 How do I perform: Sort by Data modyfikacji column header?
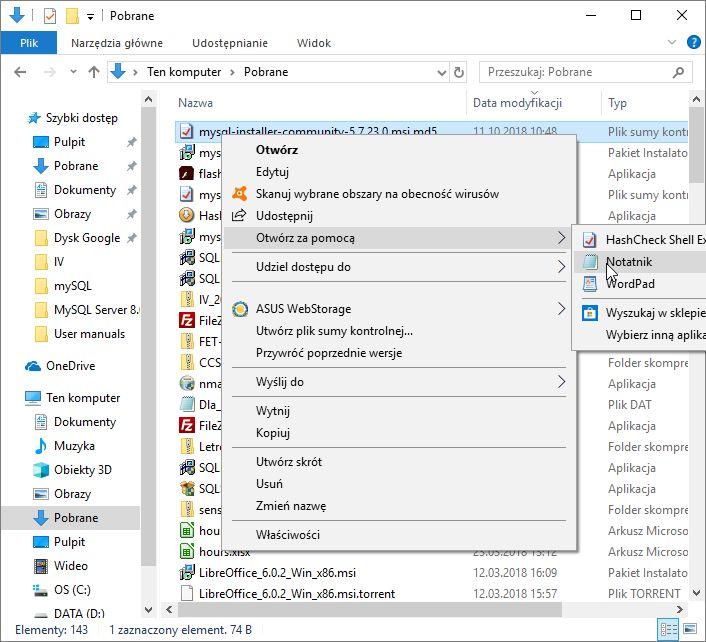[x=517, y=103]
